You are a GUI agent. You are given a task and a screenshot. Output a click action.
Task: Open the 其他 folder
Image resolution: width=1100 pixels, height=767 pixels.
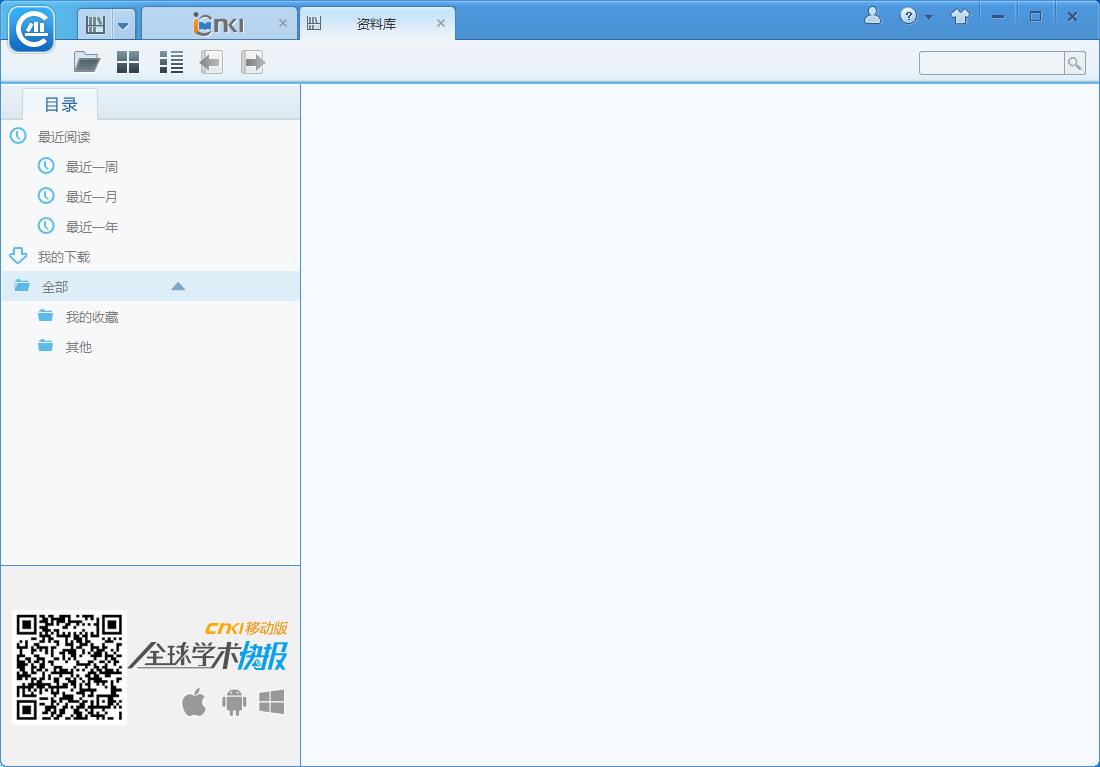click(x=79, y=347)
